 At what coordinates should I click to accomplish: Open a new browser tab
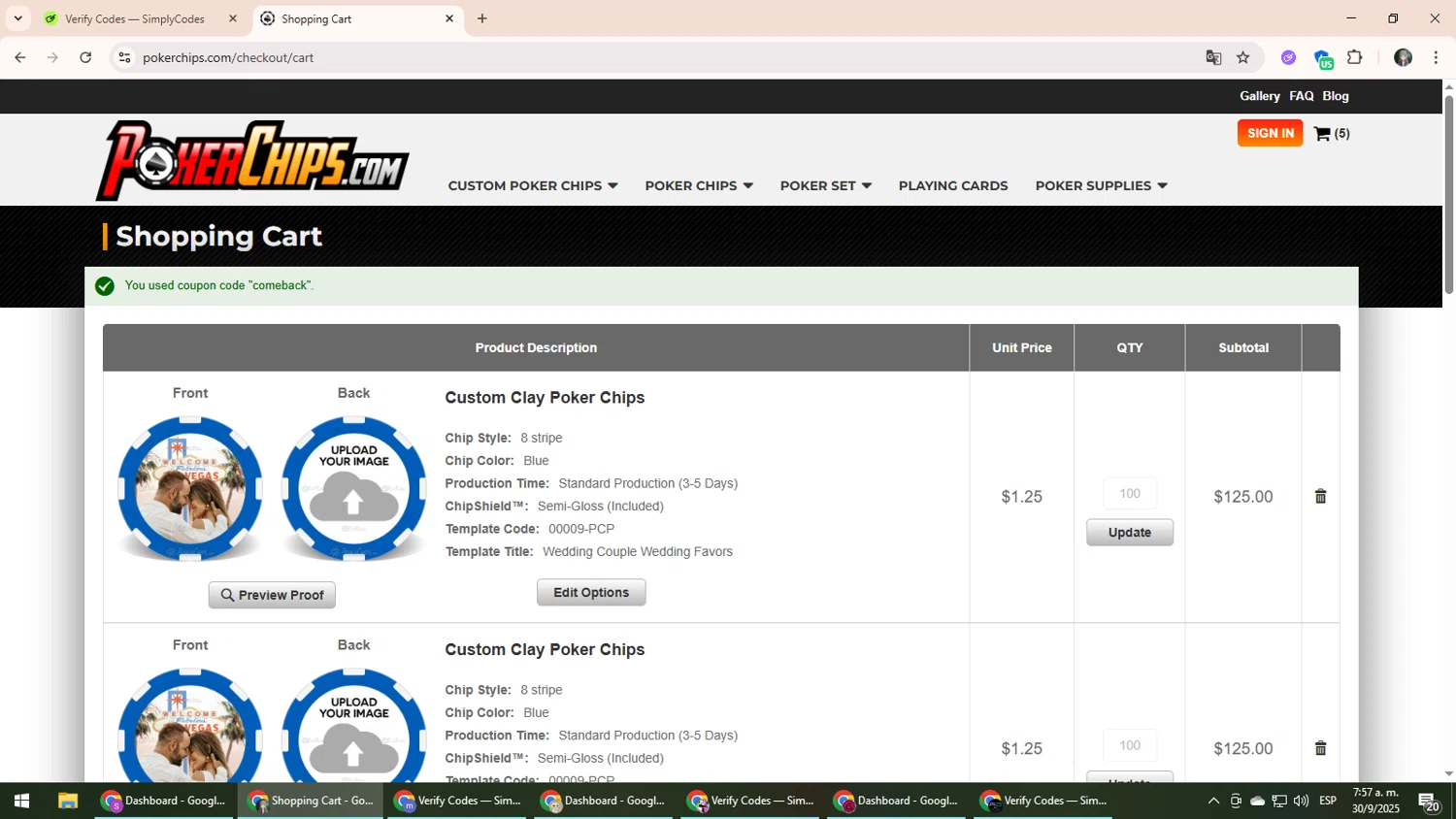482,18
